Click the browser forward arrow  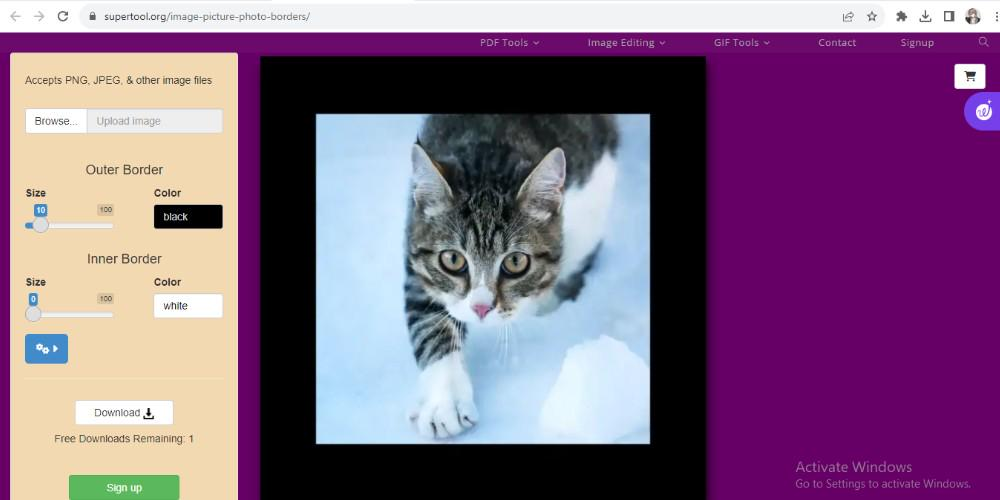[x=39, y=17]
